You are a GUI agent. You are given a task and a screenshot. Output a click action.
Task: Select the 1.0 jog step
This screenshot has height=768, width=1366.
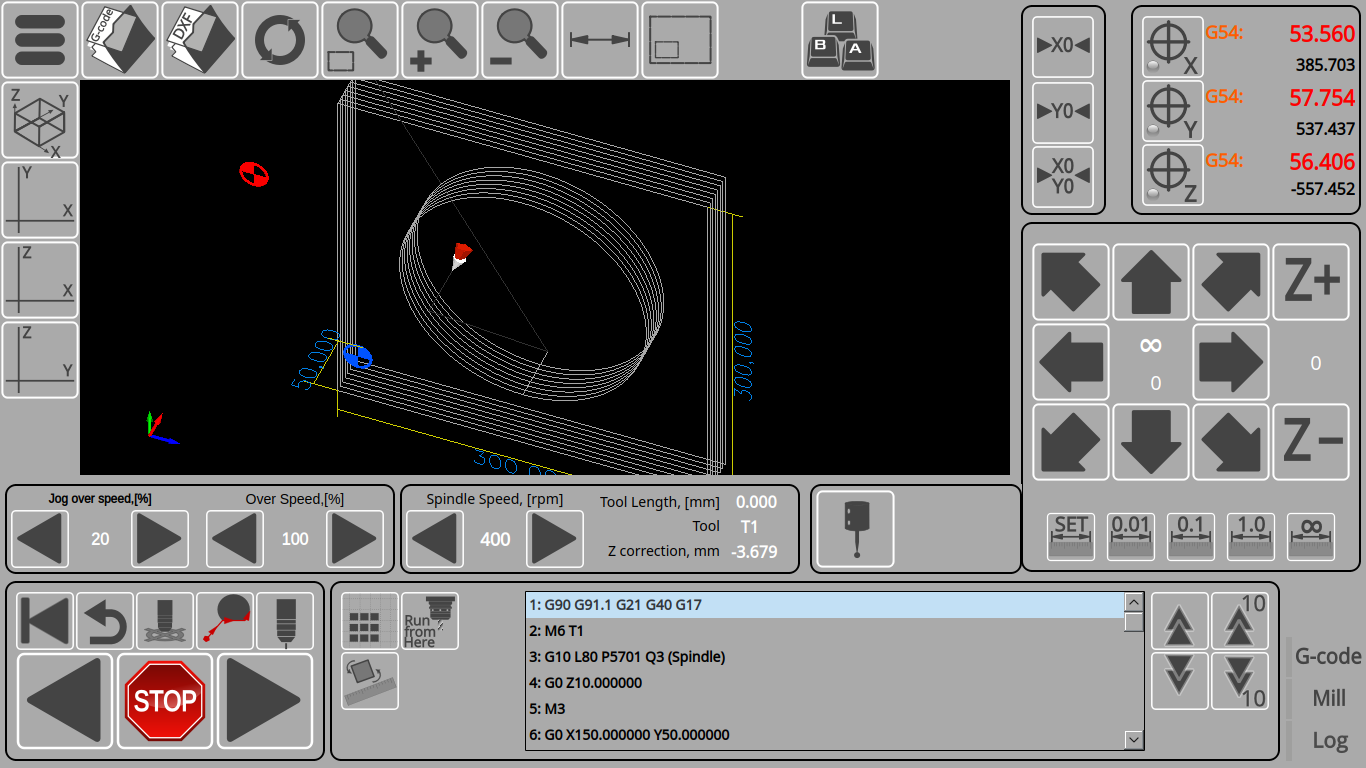point(1251,536)
